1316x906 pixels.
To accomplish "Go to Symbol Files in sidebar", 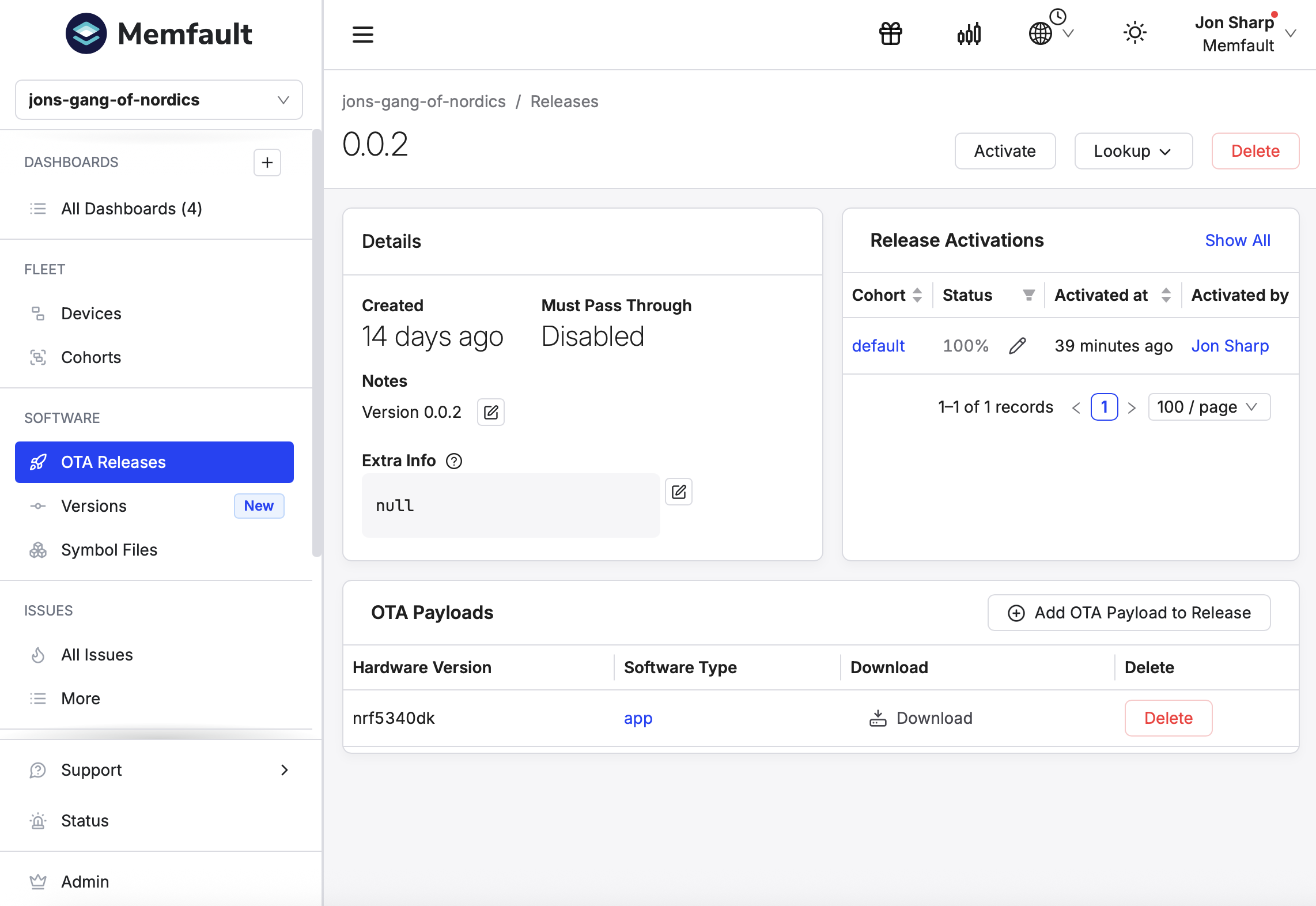I will point(109,550).
